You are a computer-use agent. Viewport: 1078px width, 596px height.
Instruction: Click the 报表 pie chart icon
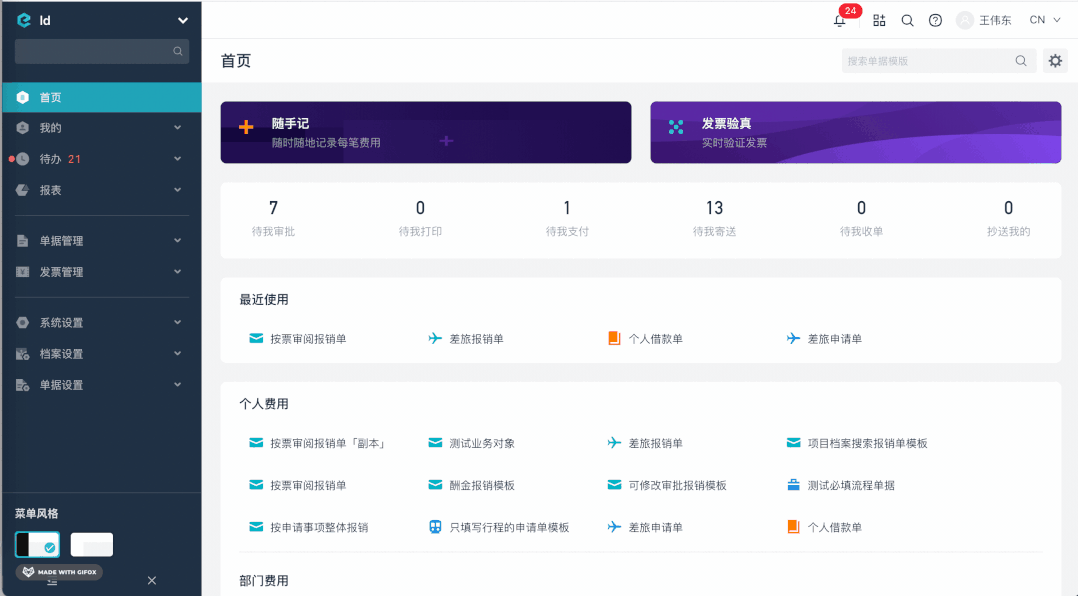pyautogui.click(x=23, y=190)
